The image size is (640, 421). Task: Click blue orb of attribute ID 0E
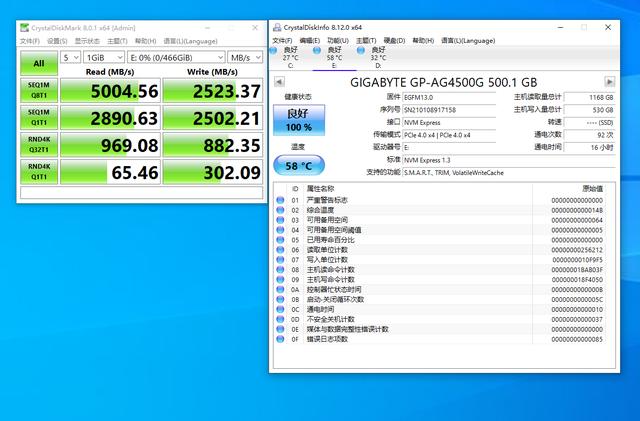[x=280, y=329]
